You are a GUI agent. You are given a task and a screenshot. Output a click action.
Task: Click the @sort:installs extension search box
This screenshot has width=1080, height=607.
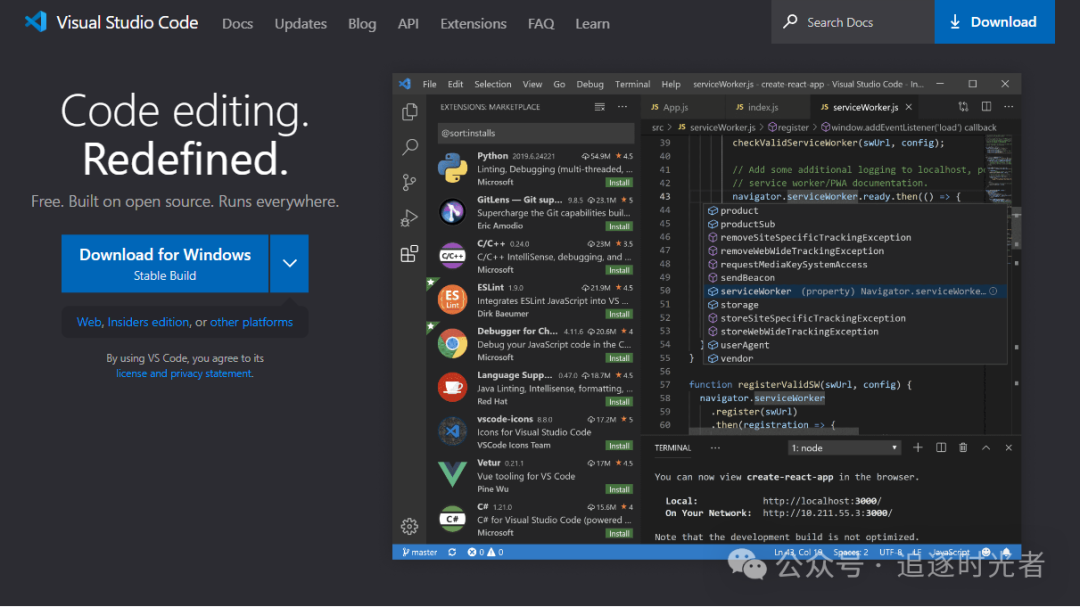coord(536,133)
